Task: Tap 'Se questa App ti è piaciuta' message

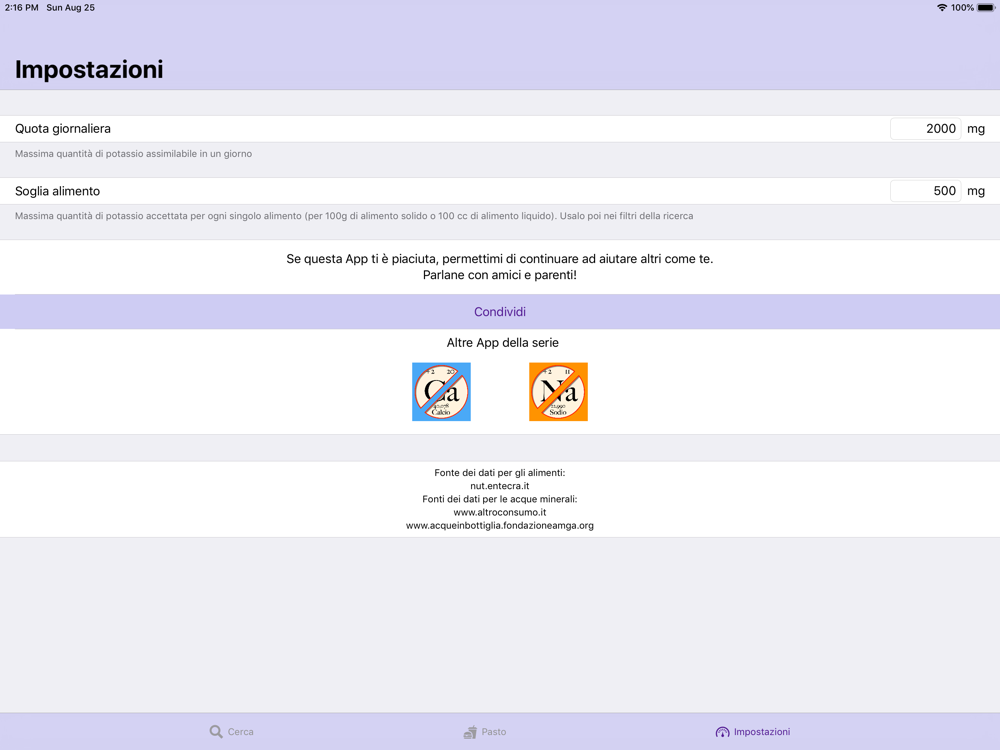Action: click(x=499, y=259)
